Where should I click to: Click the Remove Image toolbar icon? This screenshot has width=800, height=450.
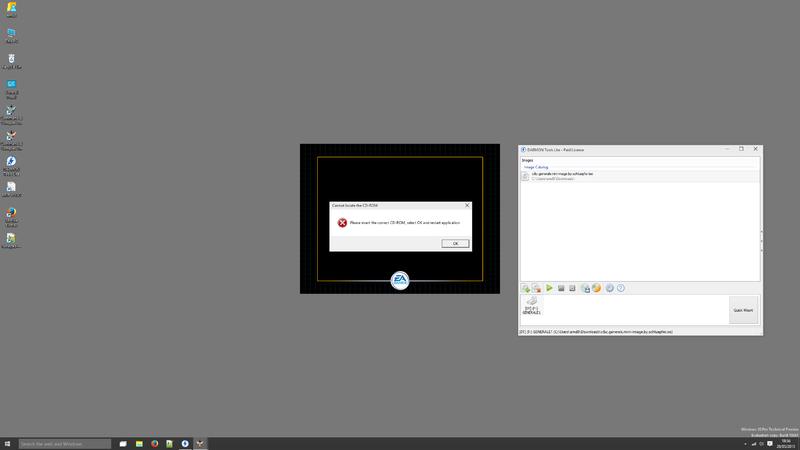(x=537, y=288)
